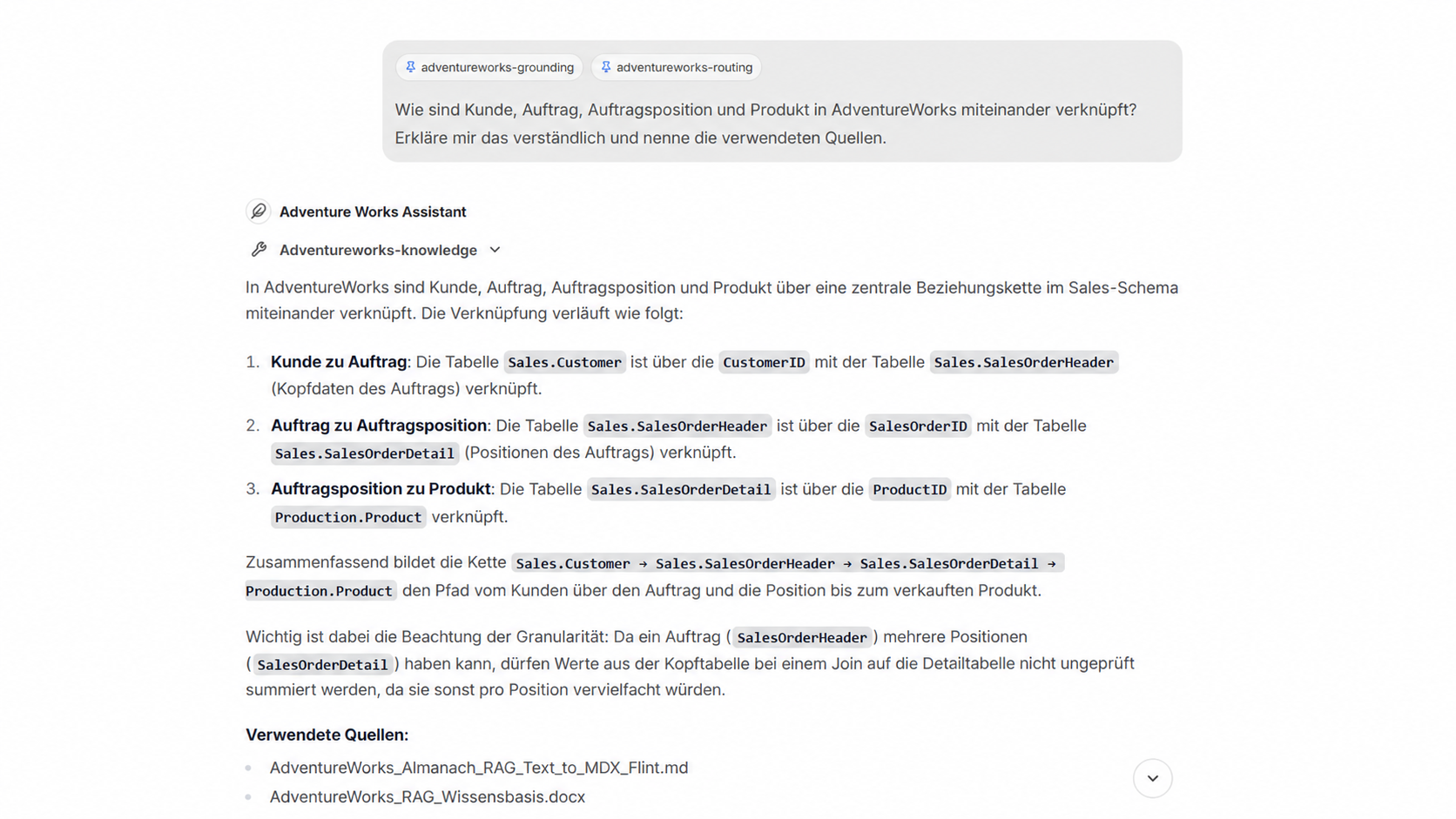
Task: Click the 'Kunde zu Auftrag' bold heading
Action: coord(339,361)
